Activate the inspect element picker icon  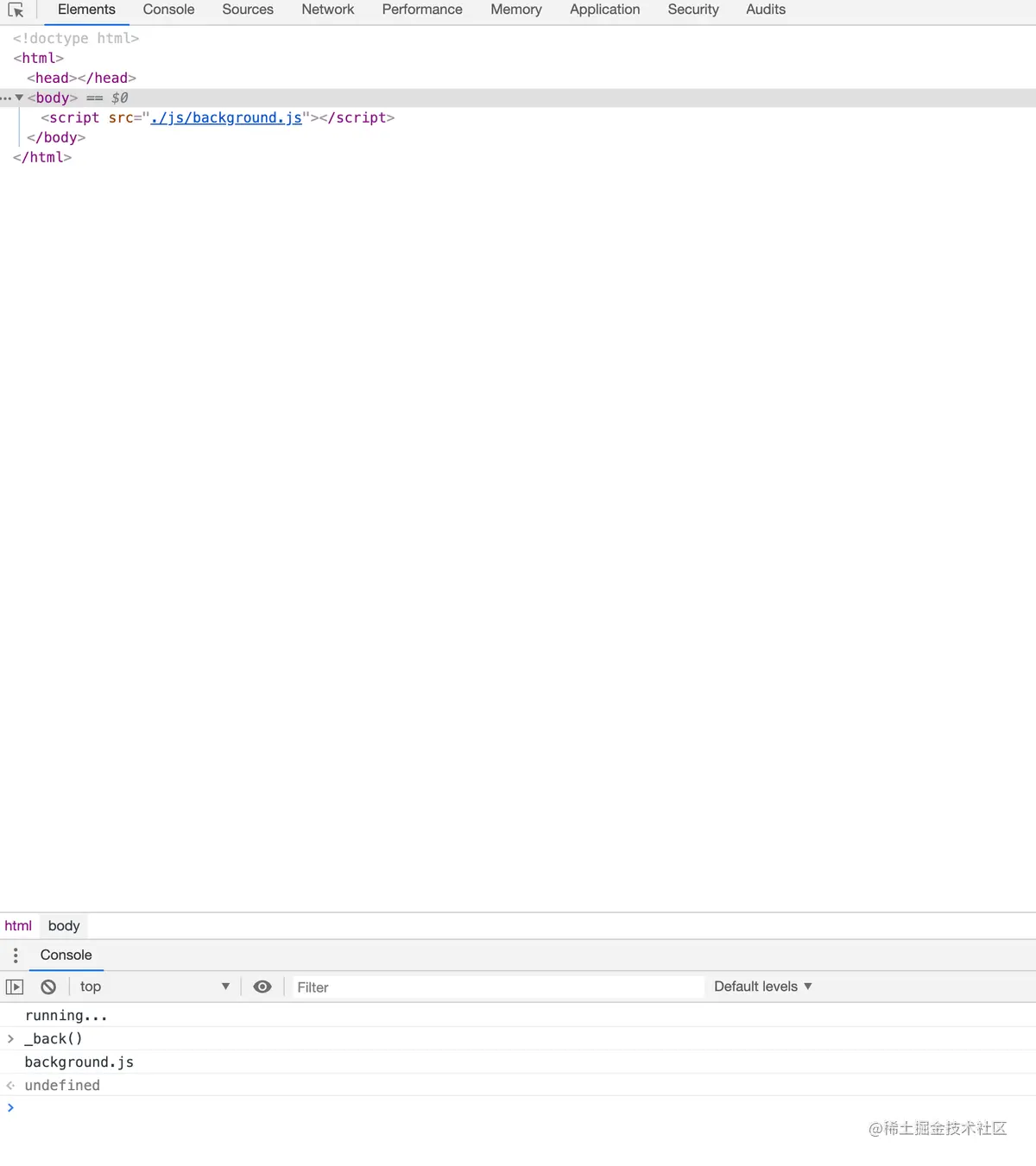[x=16, y=10]
